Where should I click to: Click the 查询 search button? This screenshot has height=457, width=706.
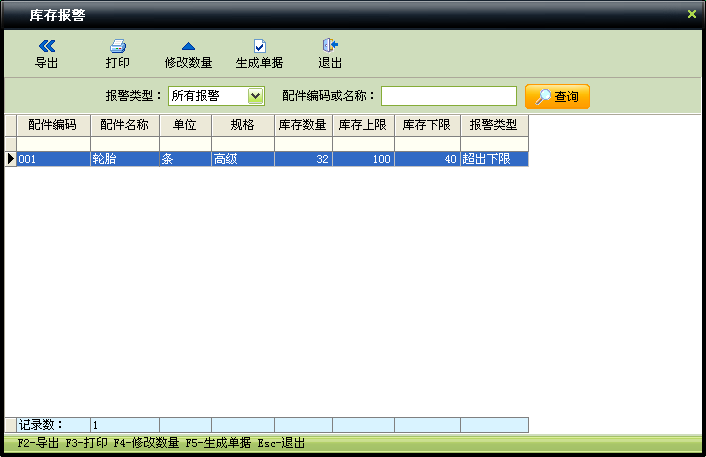557,96
